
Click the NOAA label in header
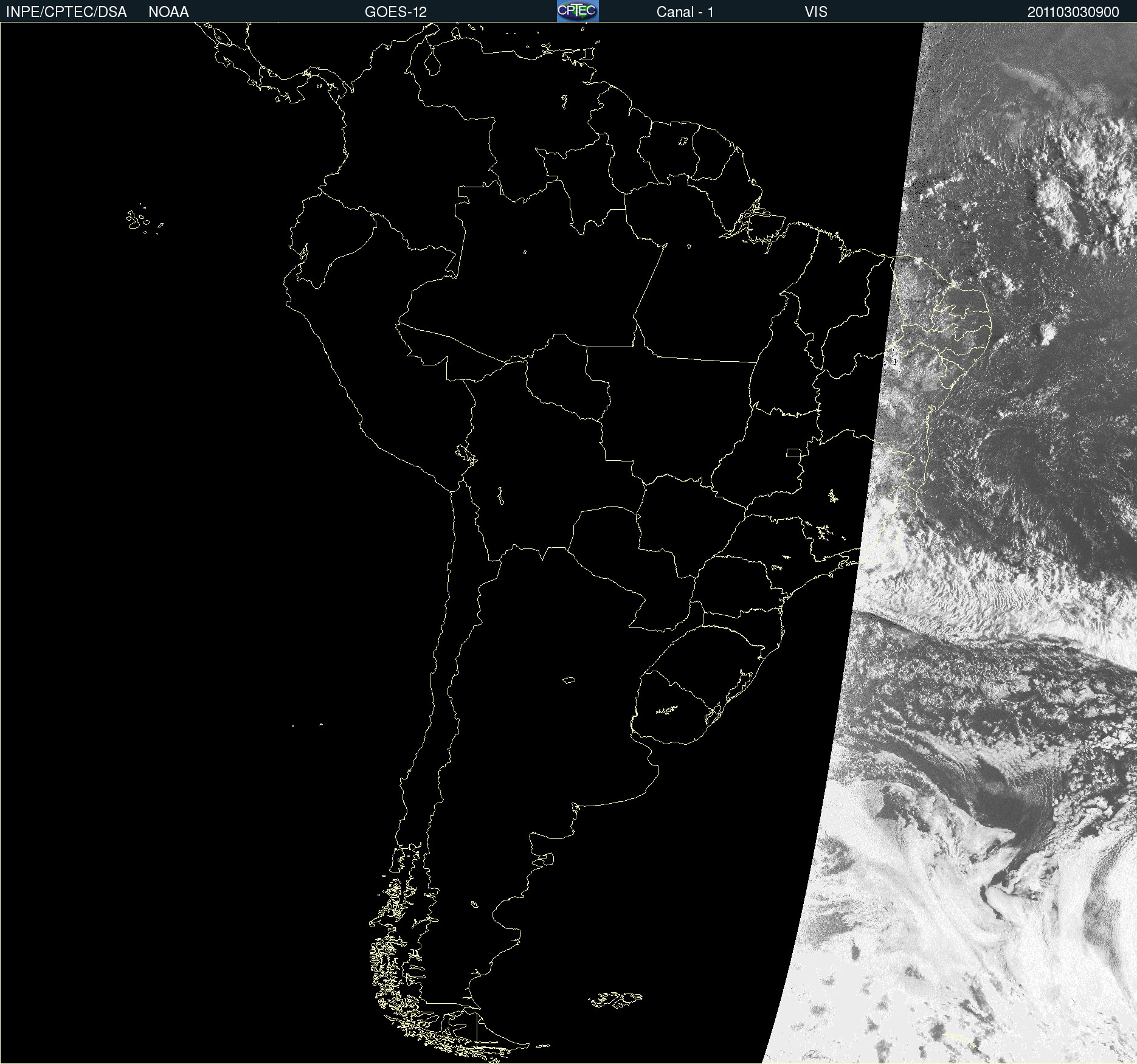168,12
